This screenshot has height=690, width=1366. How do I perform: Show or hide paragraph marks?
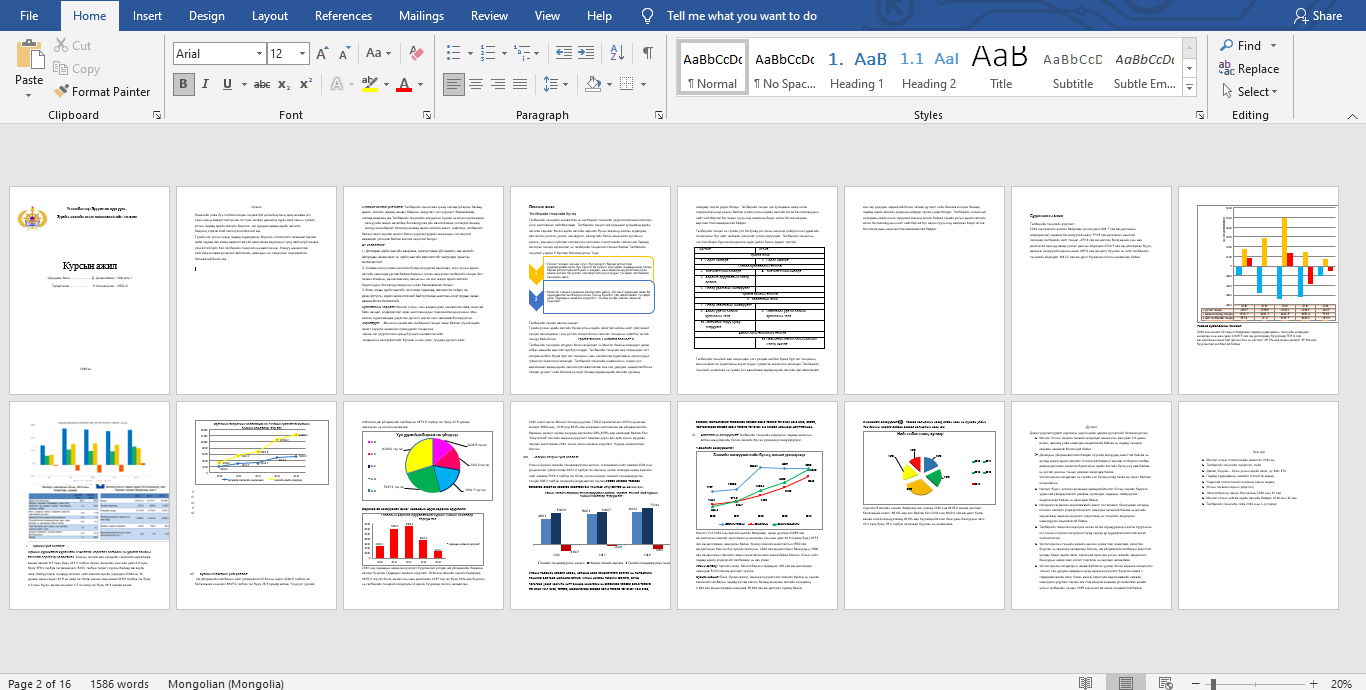648,54
